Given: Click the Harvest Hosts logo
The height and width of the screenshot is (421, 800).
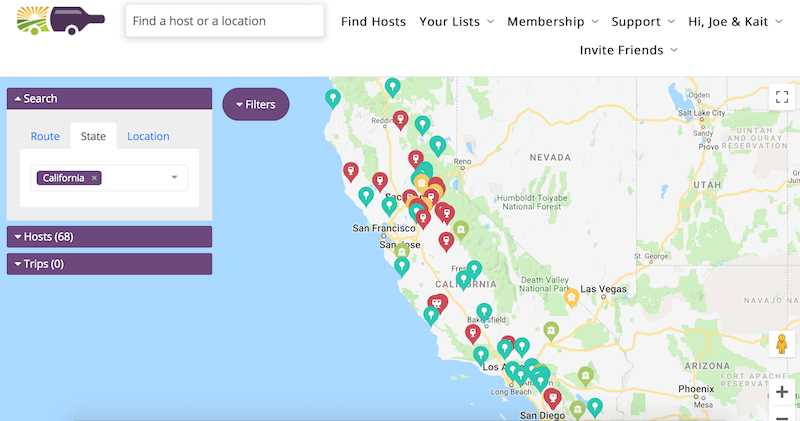Looking at the screenshot, I should coord(60,21).
